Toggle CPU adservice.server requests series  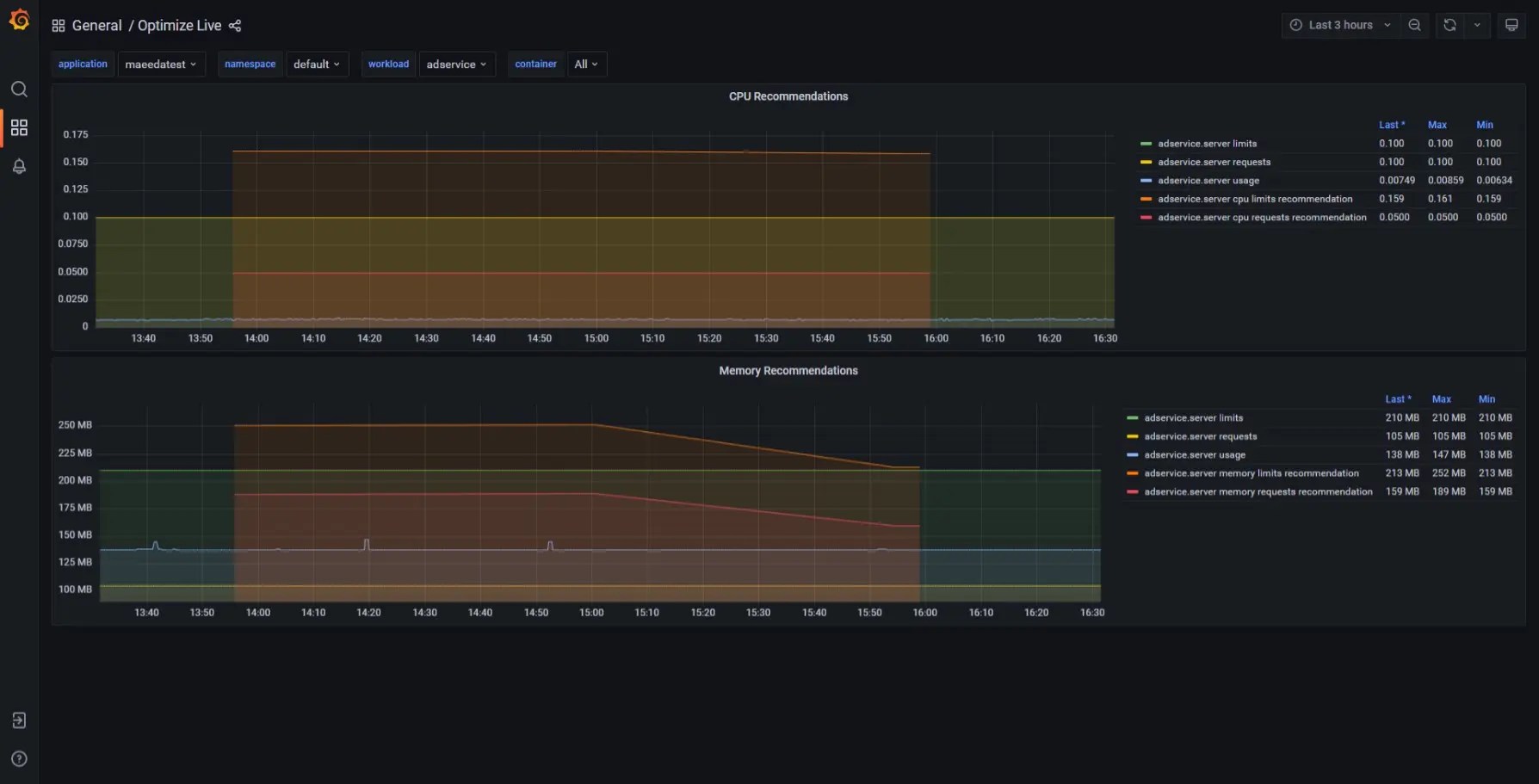(1214, 162)
